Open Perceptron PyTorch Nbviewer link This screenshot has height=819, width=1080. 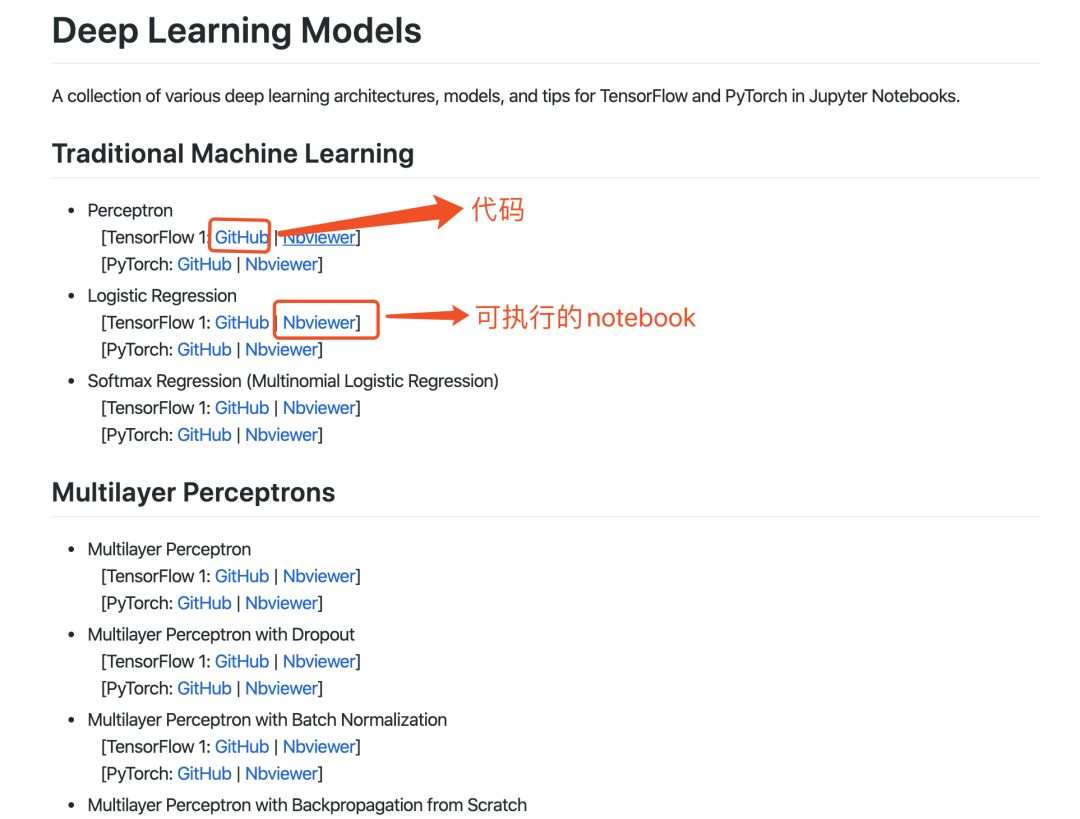pyautogui.click(x=282, y=265)
